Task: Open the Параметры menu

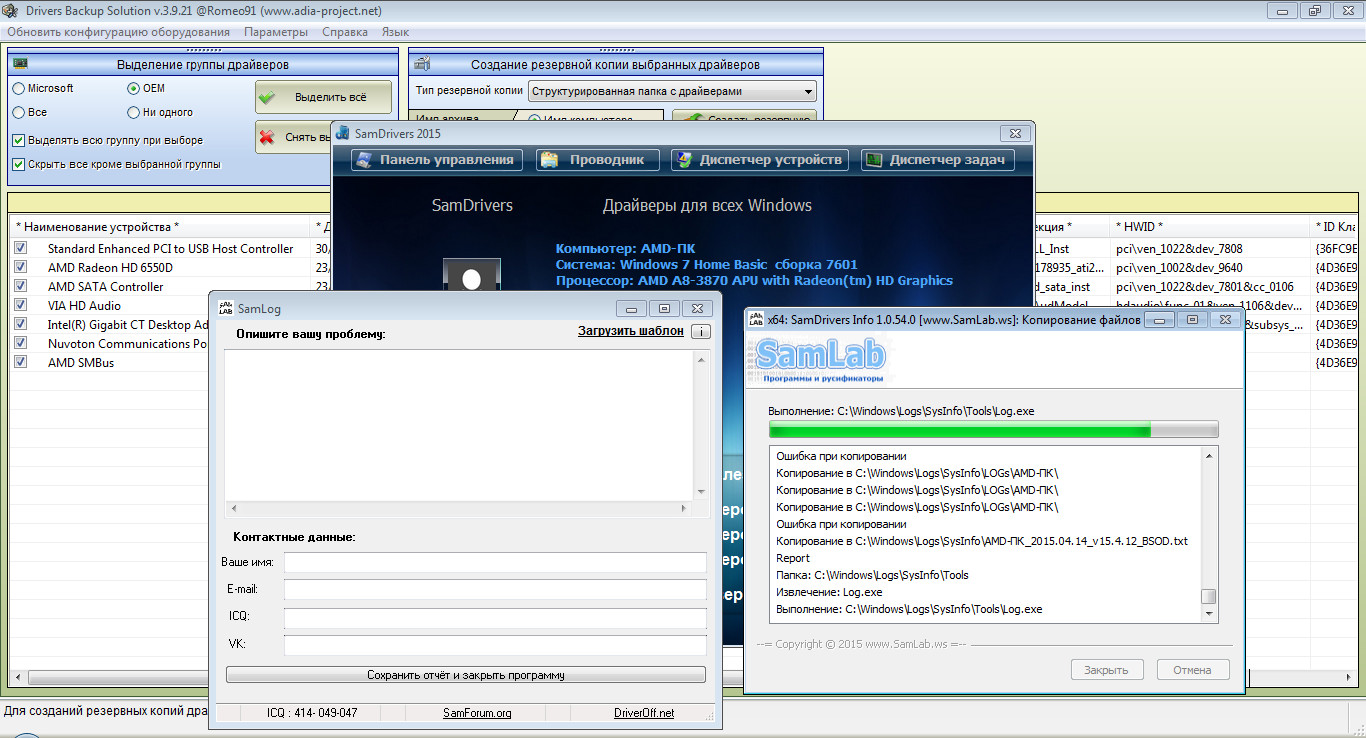Action: tap(276, 32)
